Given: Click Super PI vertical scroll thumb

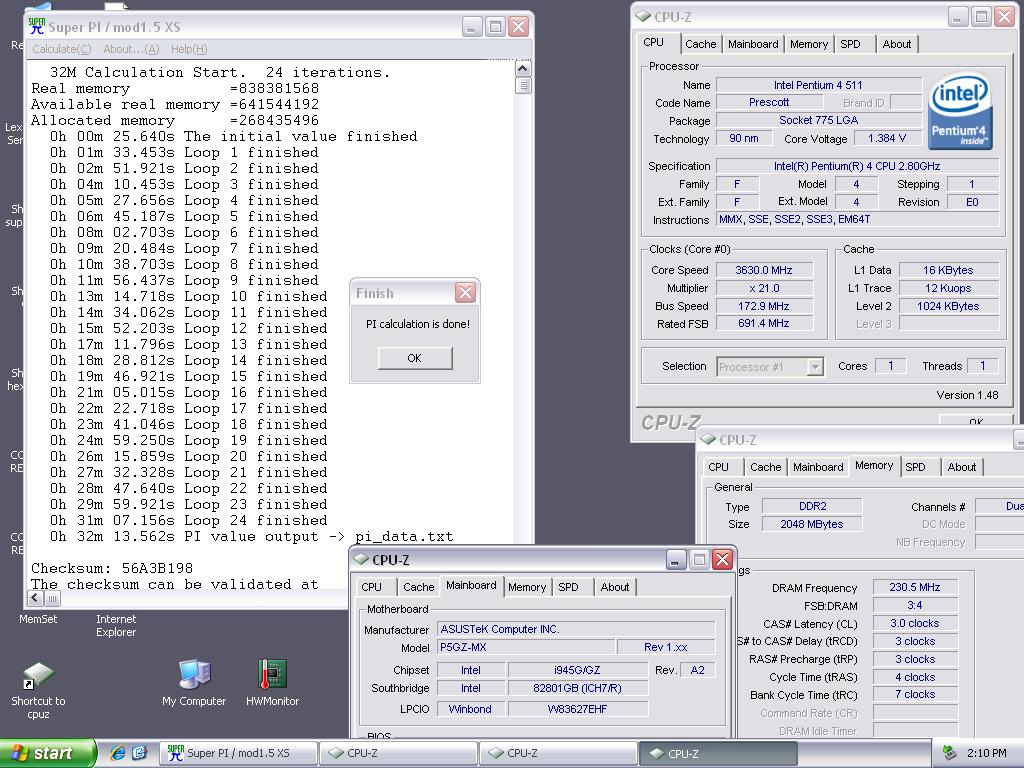Looking at the screenshot, I should pos(523,86).
